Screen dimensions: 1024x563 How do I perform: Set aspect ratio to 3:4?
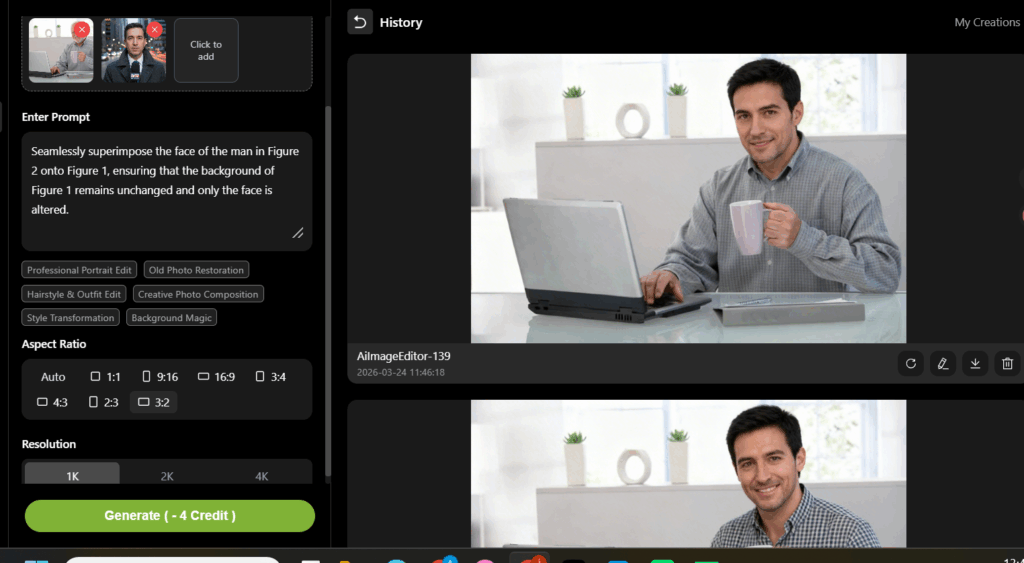click(270, 377)
